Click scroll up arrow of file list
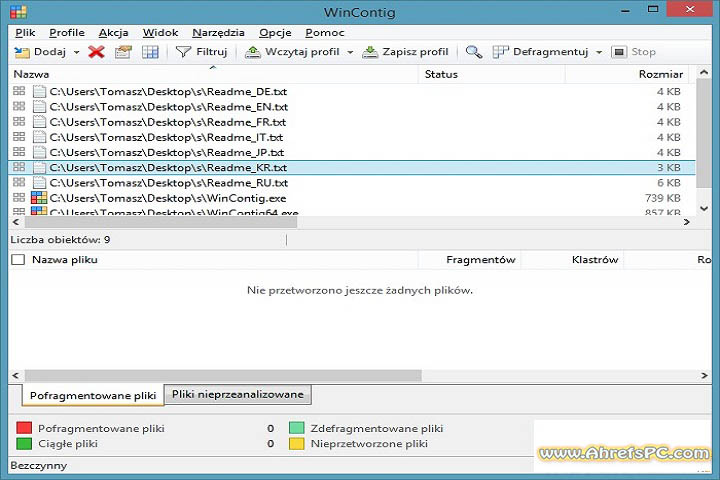 (x=703, y=73)
